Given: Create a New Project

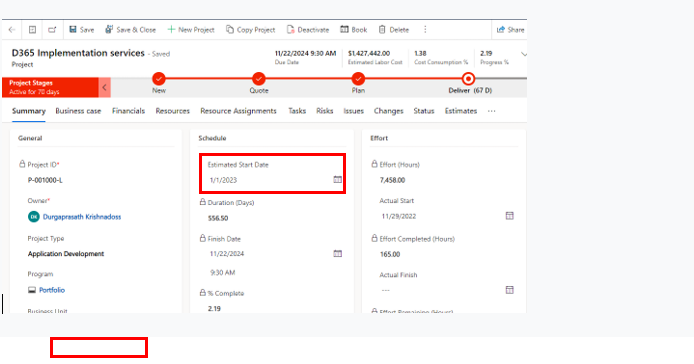Looking at the screenshot, I should (x=191, y=30).
